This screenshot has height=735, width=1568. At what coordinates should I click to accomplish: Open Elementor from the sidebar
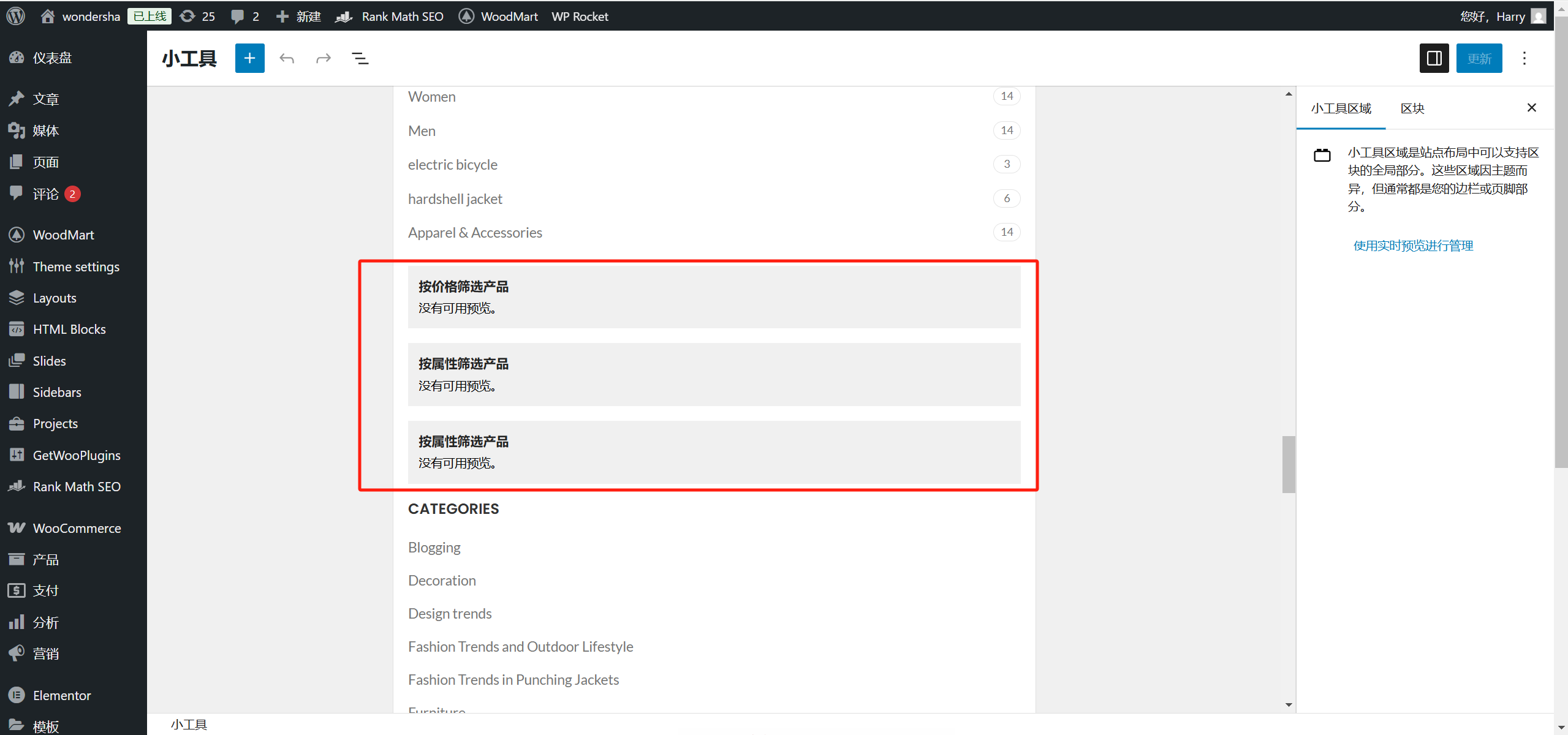pyautogui.click(x=61, y=695)
